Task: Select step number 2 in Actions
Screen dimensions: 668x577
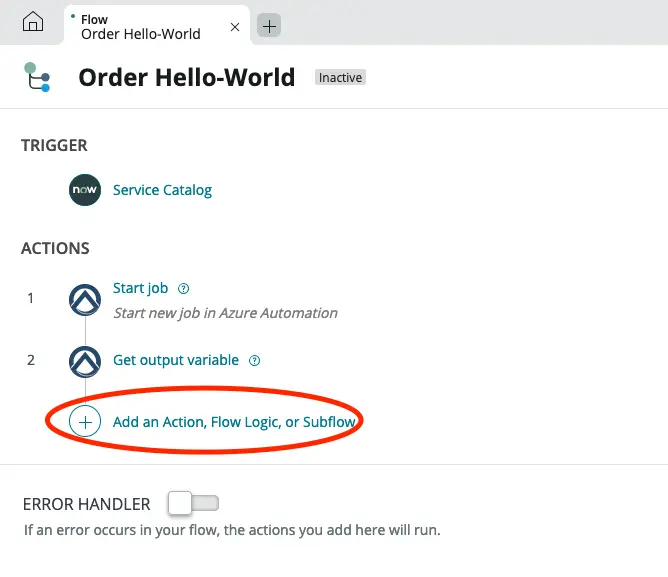Action: 31,360
